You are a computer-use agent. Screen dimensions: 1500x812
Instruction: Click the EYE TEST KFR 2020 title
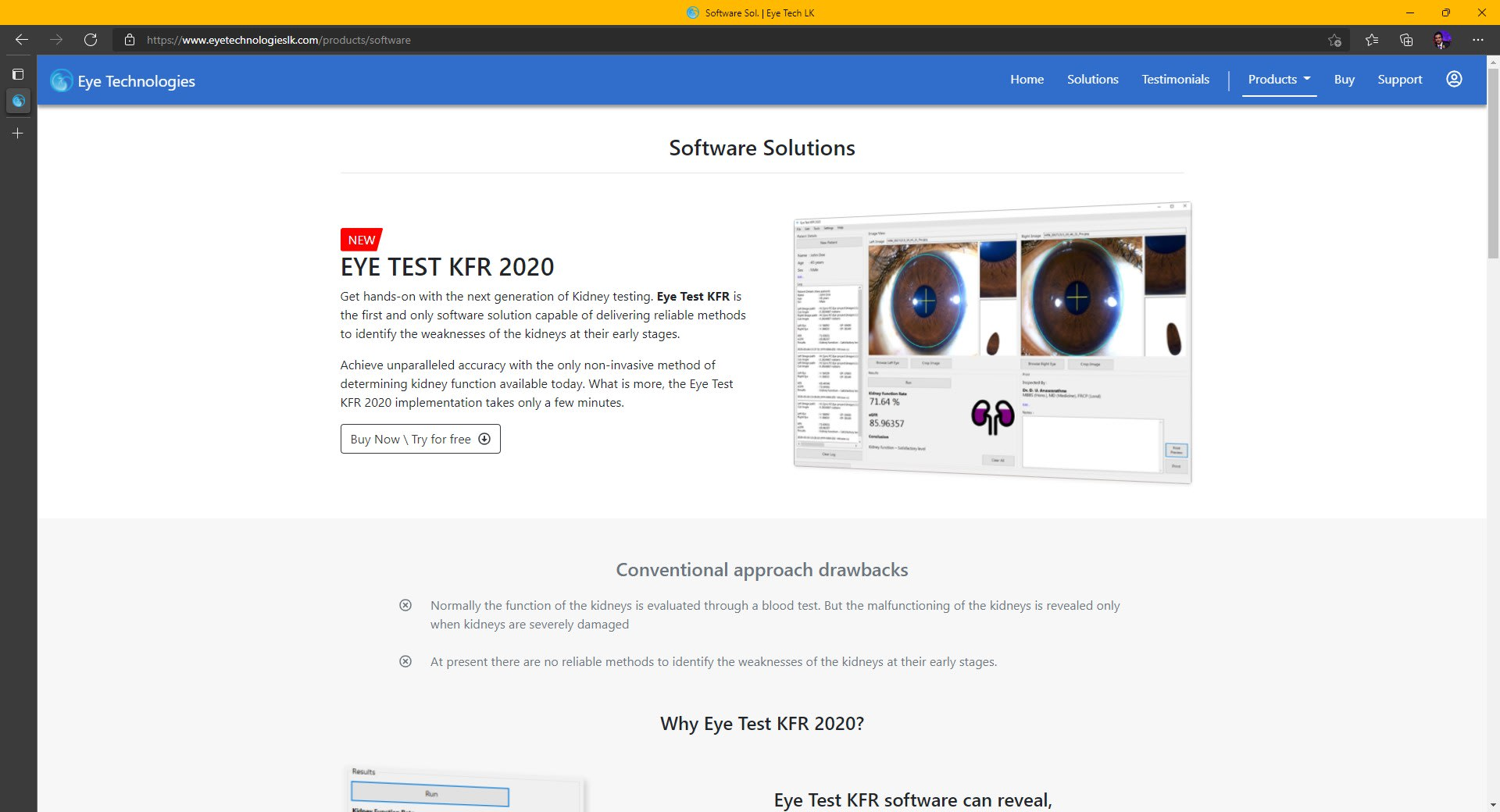point(447,267)
